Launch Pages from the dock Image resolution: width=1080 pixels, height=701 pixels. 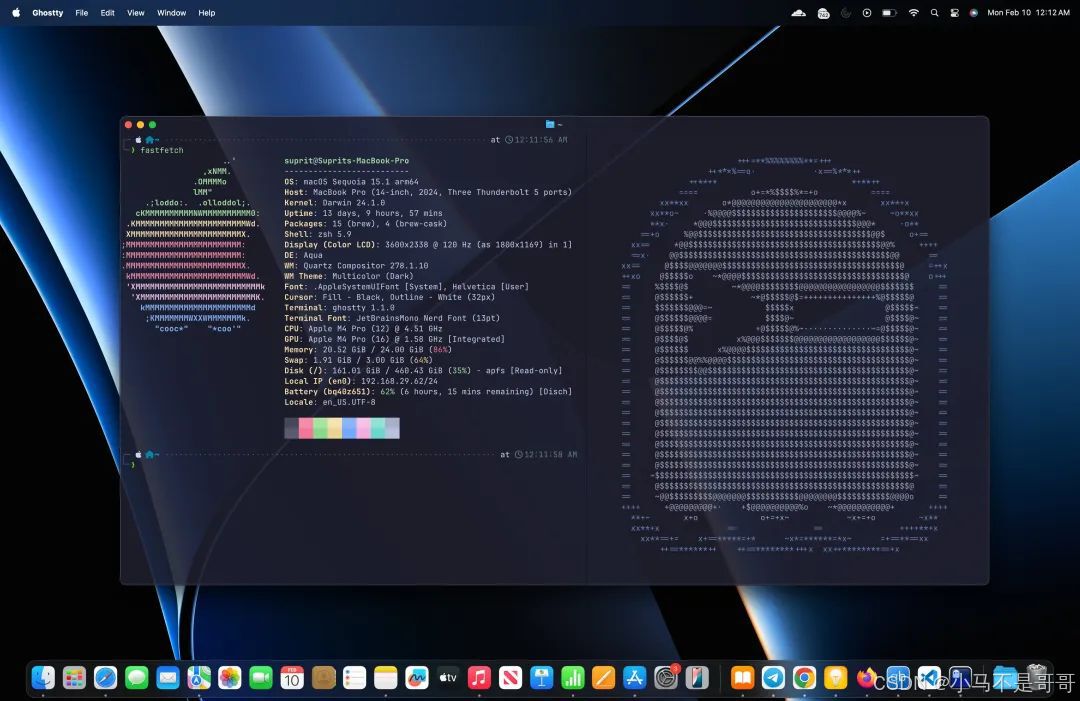coord(603,678)
